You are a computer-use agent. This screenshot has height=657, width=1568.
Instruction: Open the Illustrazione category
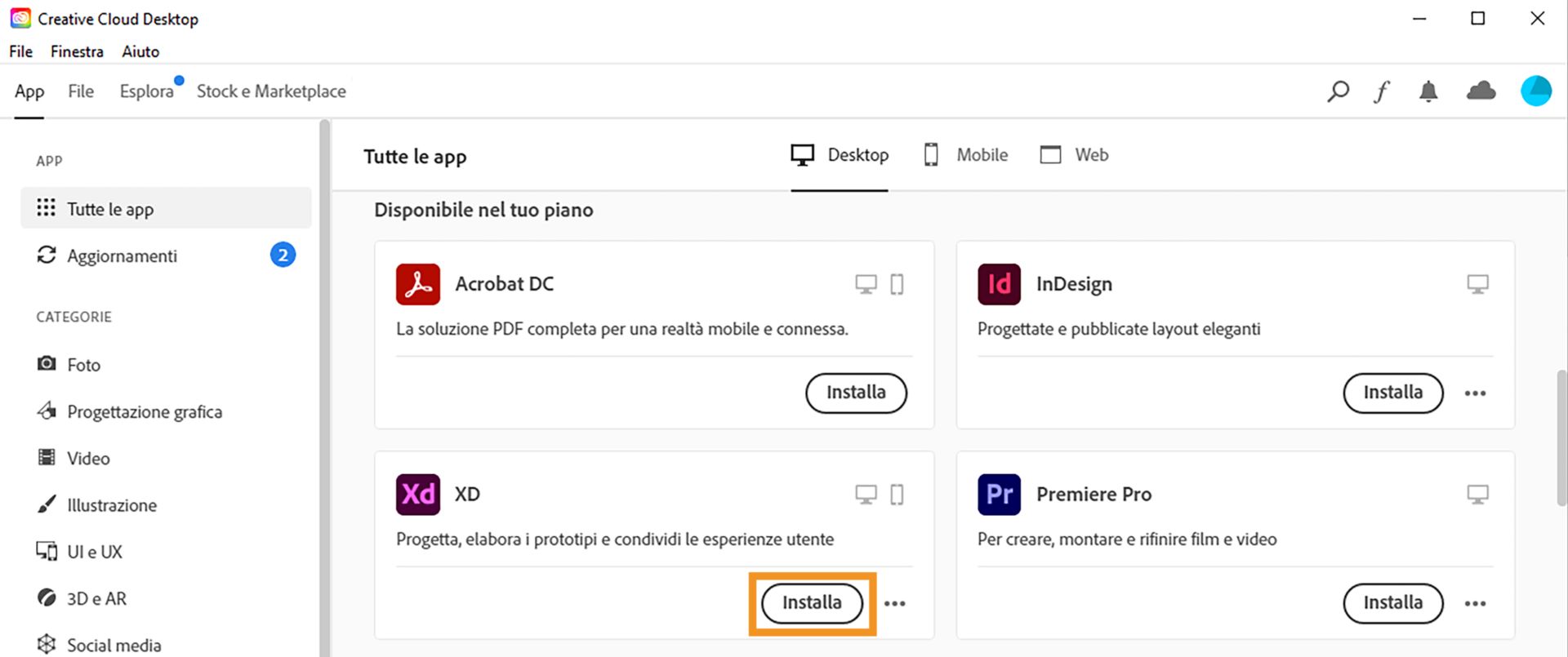pyautogui.click(x=96, y=505)
